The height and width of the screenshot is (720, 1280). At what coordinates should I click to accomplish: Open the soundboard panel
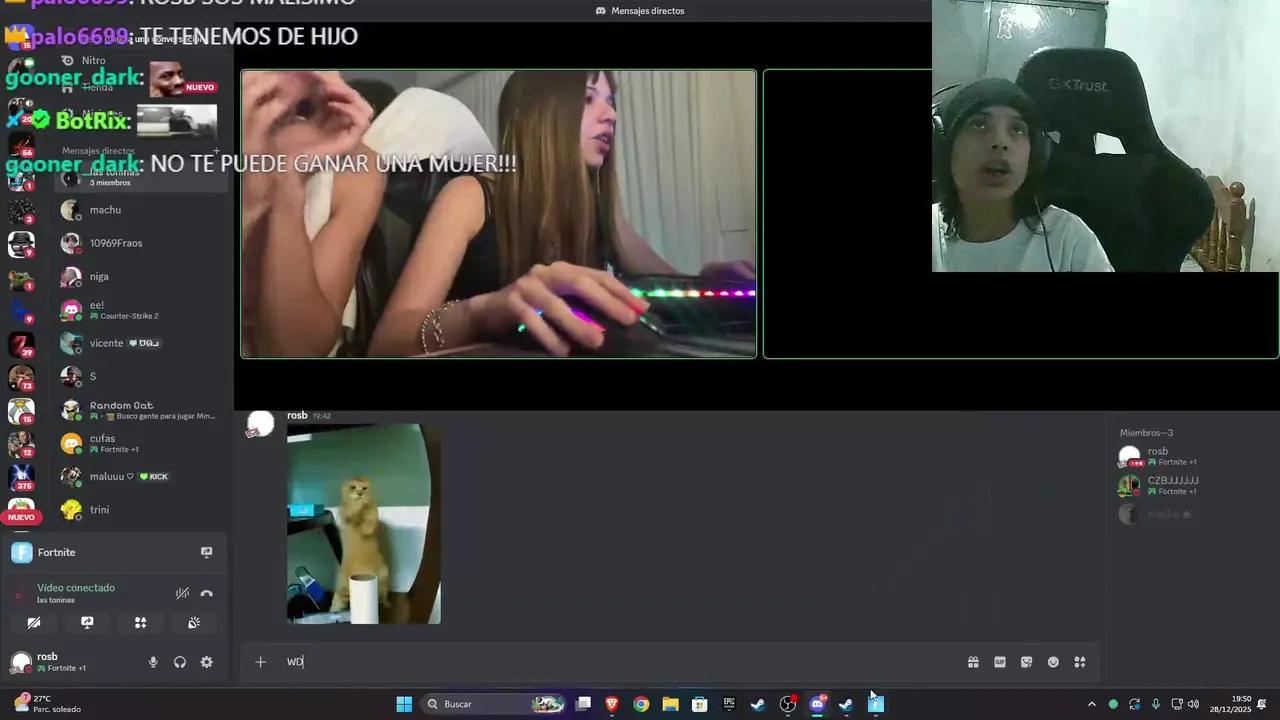point(194,622)
